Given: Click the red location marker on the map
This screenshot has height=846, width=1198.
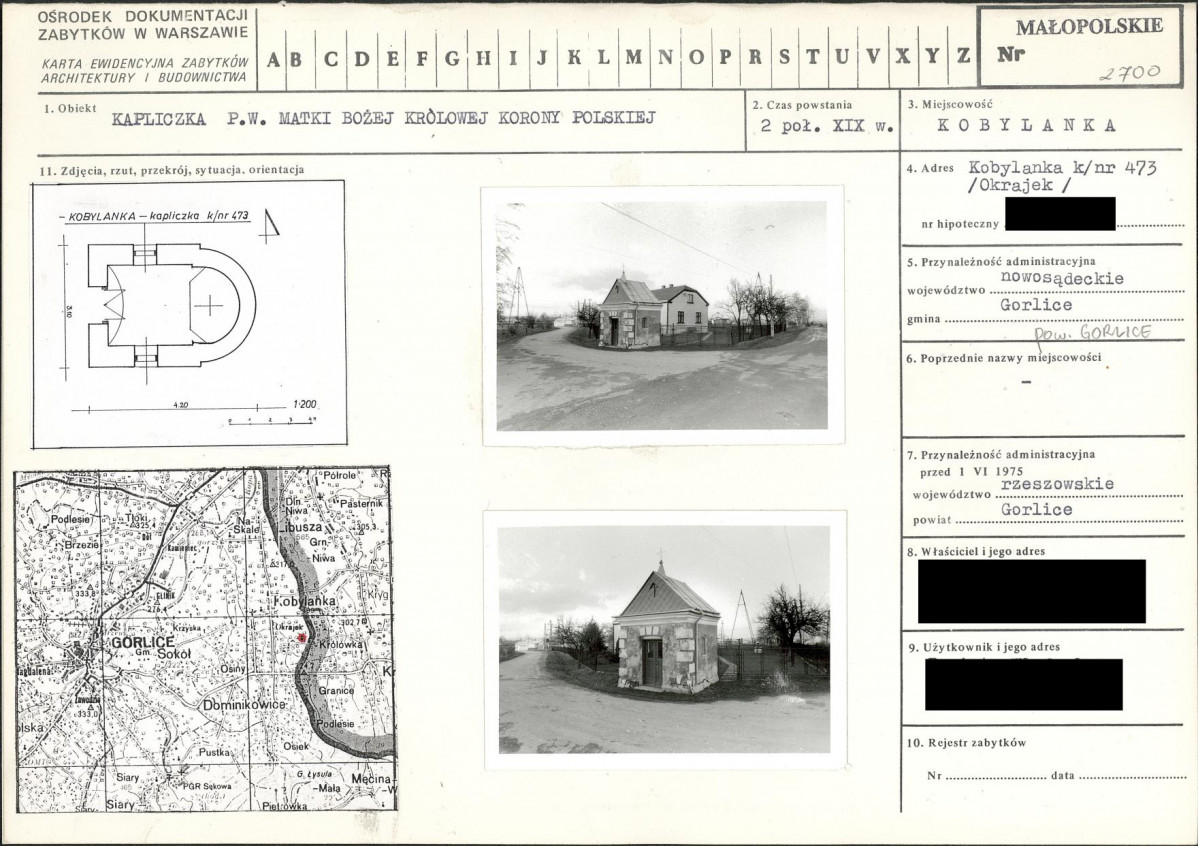Looking at the screenshot, I should (302, 637).
